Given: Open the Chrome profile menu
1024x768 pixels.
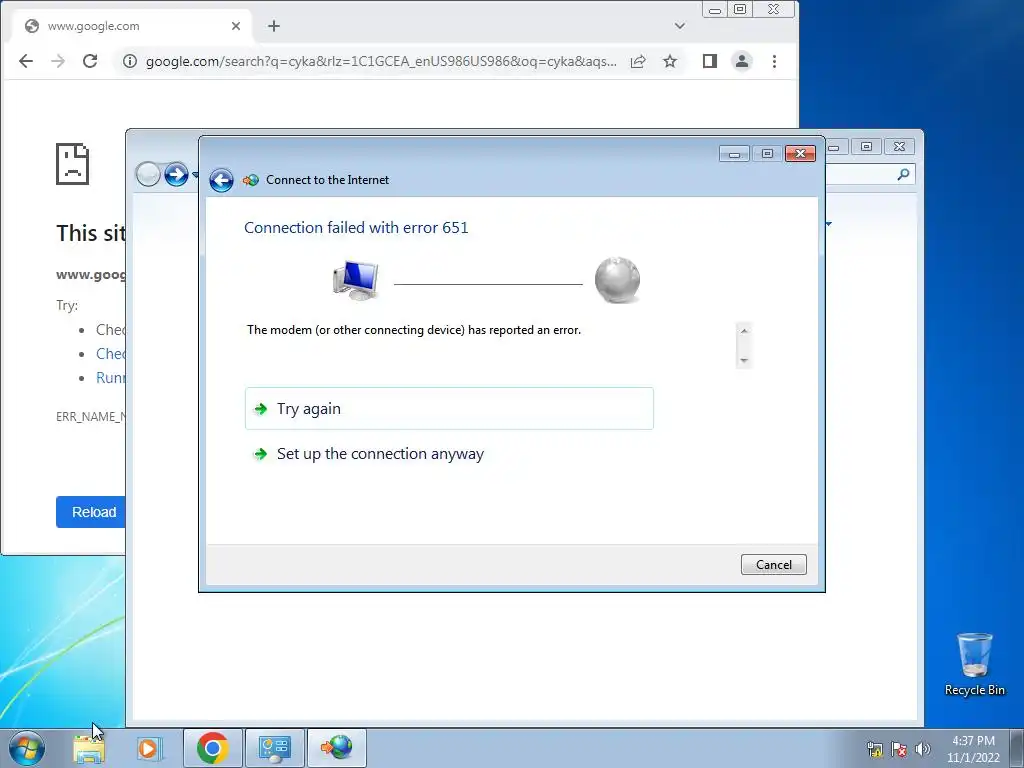Looking at the screenshot, I should tap(742, 61).
